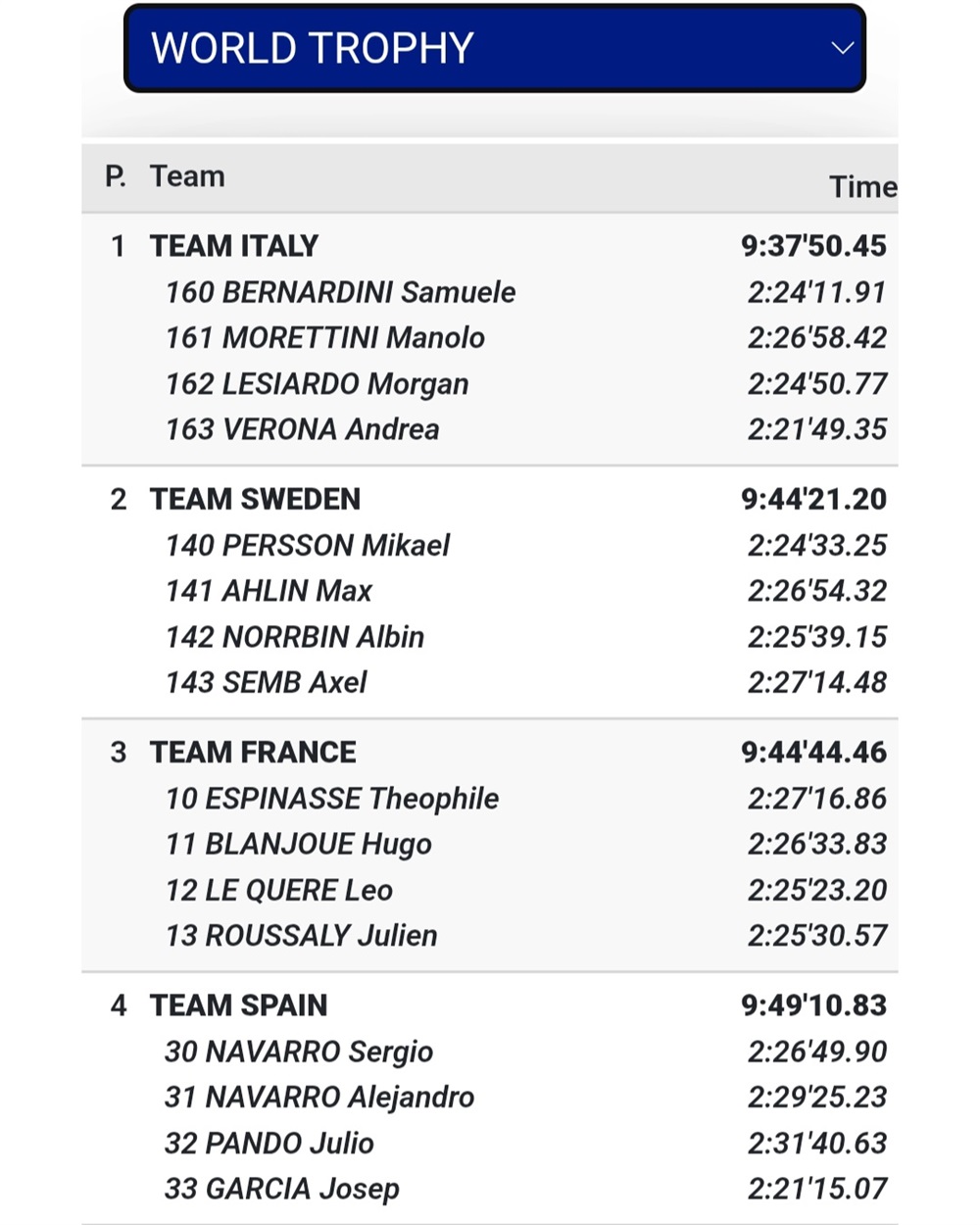Select rider 31 NAVARRO Alejandro
This screenshot has width=980, height=1225.
pos(319,1098)
